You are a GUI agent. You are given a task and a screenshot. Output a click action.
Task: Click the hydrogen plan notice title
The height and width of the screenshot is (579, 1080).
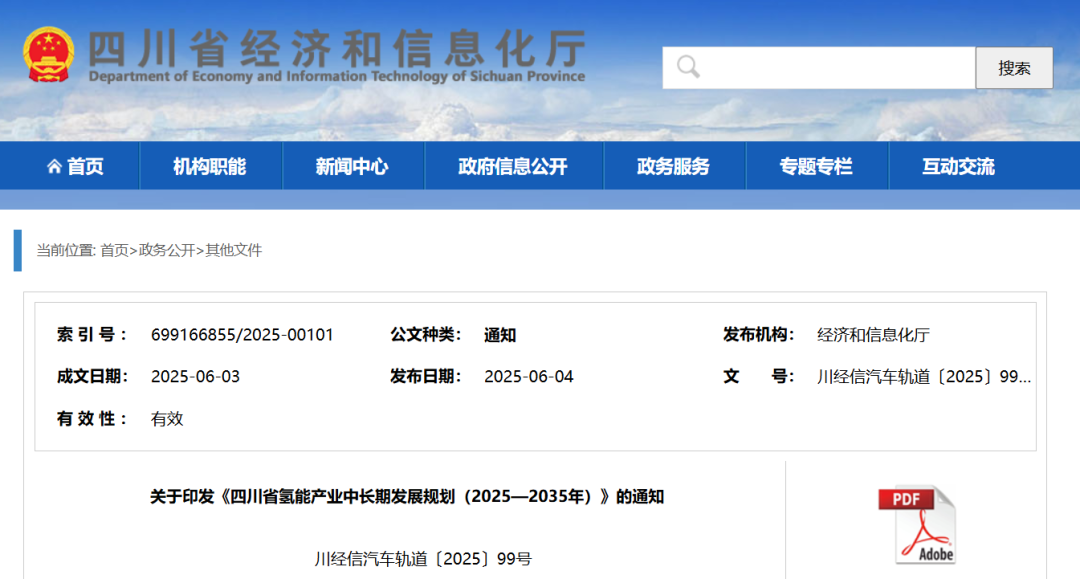pos(407,496)
